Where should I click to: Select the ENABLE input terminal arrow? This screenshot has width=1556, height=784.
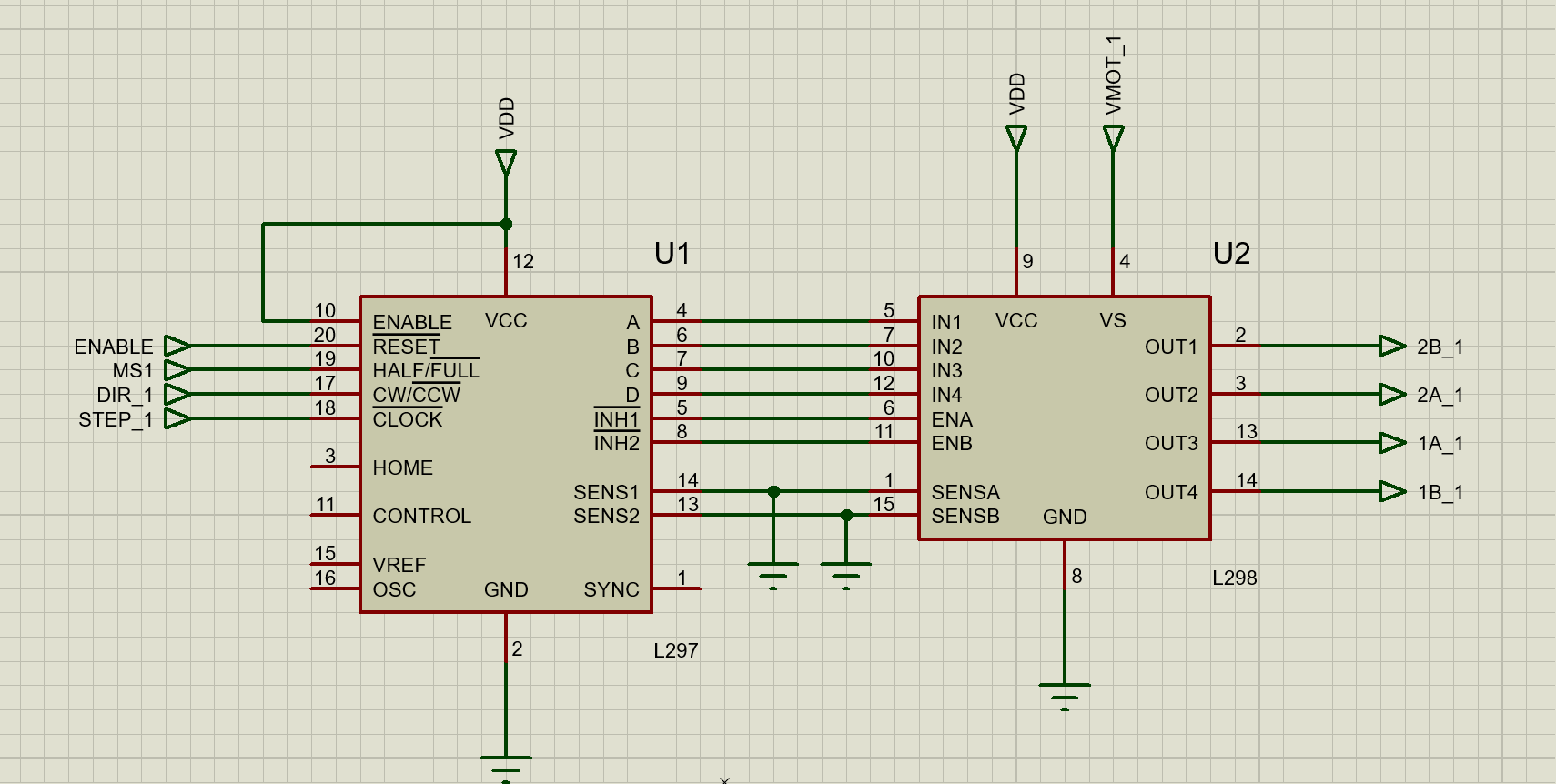point(177,346)
